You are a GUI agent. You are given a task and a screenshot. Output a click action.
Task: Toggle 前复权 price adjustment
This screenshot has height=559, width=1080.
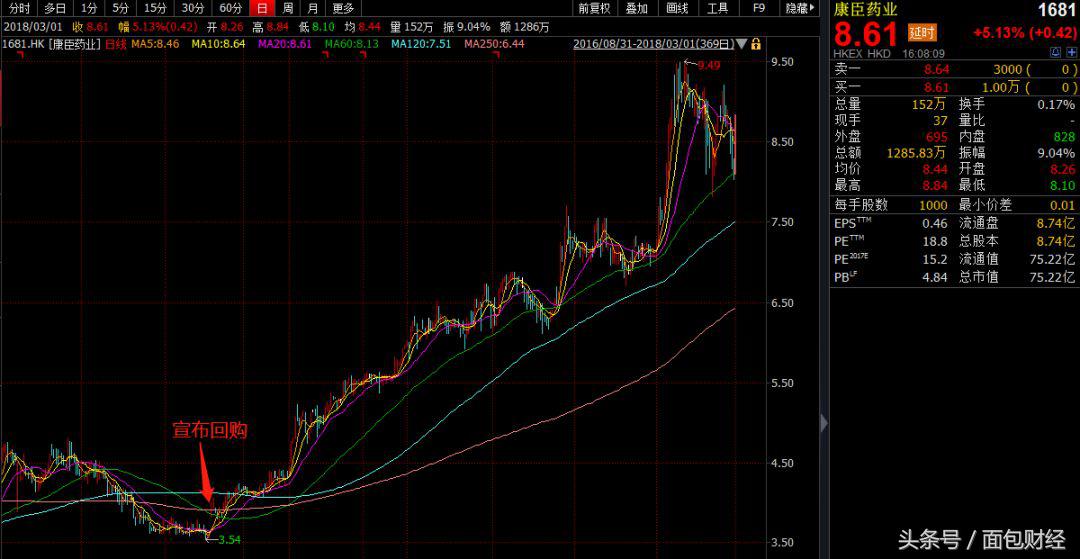pyautogui.click(x=593, y=8)
